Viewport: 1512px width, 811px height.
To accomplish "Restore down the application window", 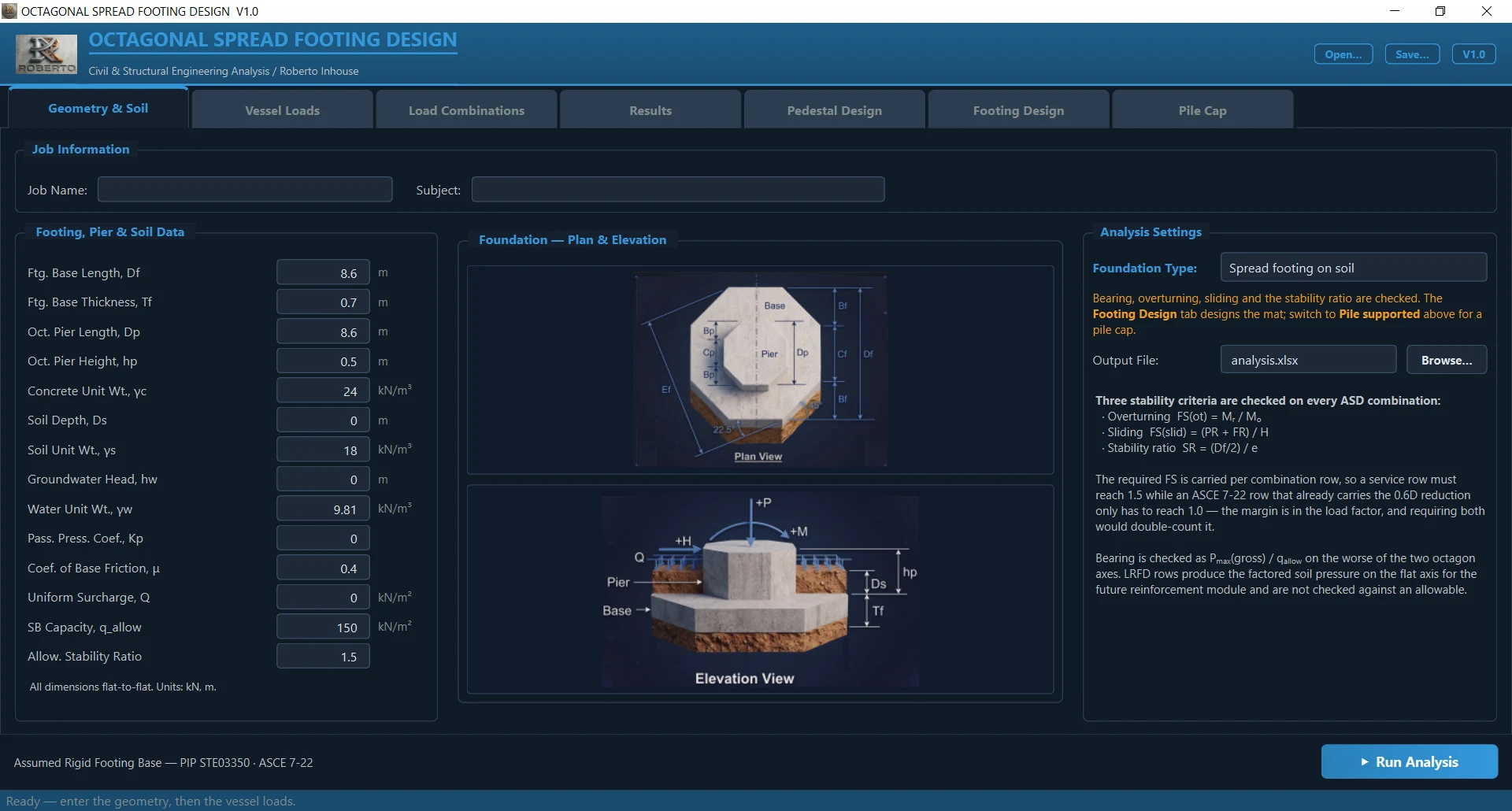I will coord(1440,11).
